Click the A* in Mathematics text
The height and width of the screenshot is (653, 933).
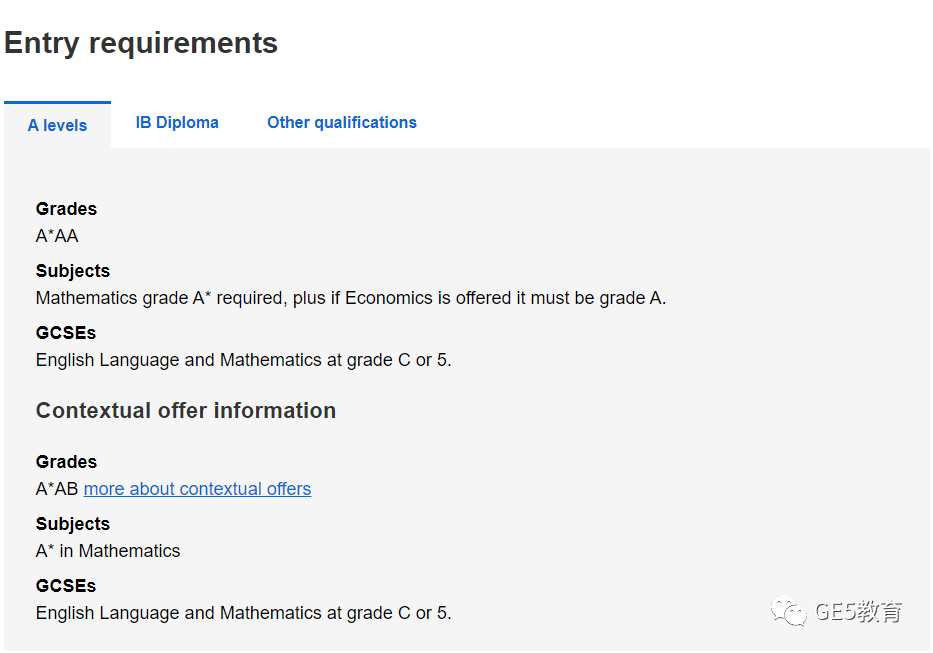click(x=108, y=551)
